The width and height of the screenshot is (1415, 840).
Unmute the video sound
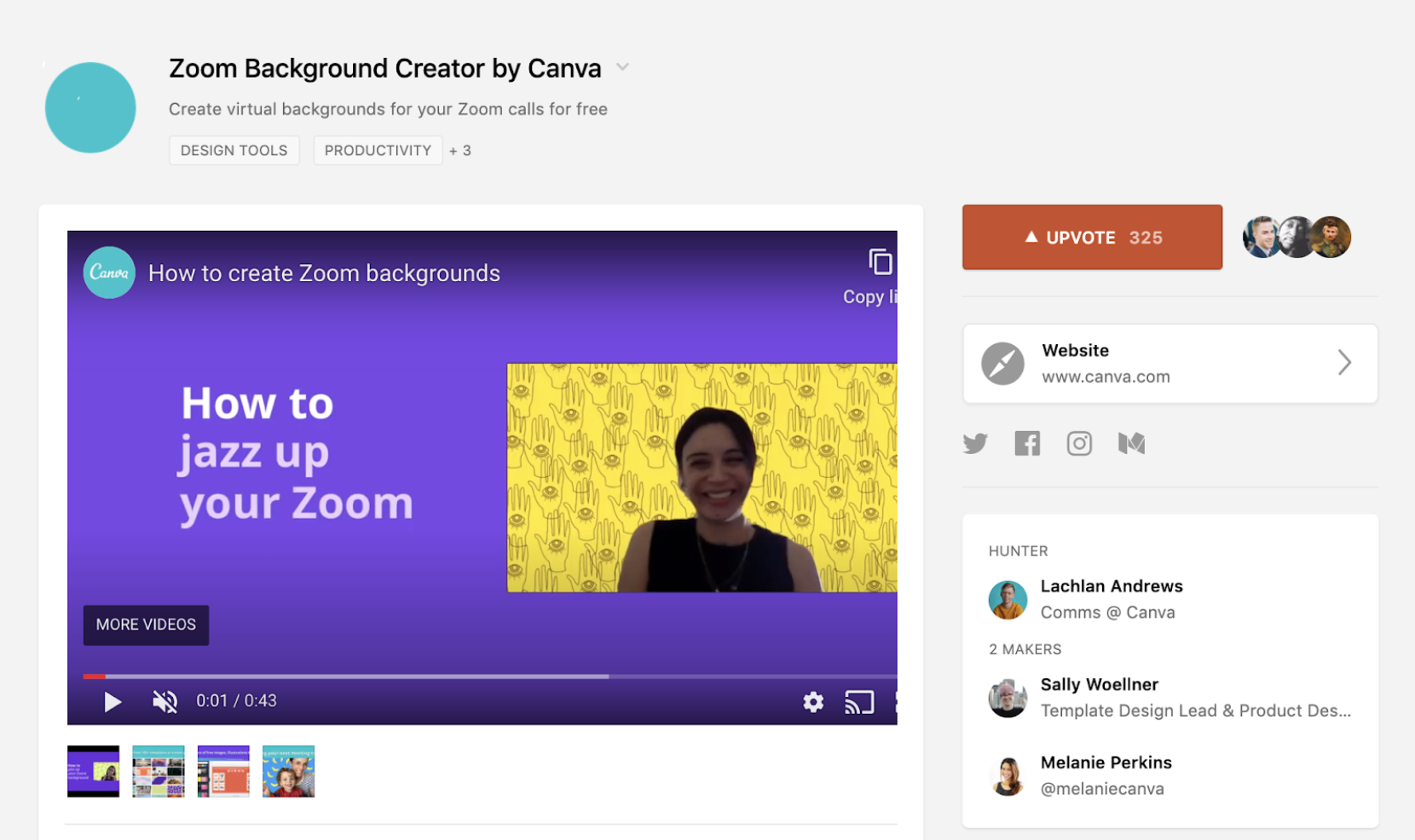pyautogui.click(x=165, y=701)
